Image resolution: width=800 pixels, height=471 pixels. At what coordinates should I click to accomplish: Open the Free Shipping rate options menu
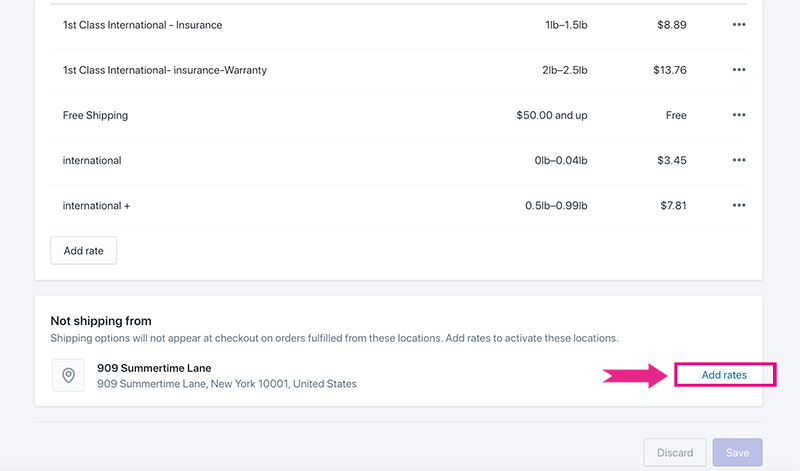tap(739, 115)
